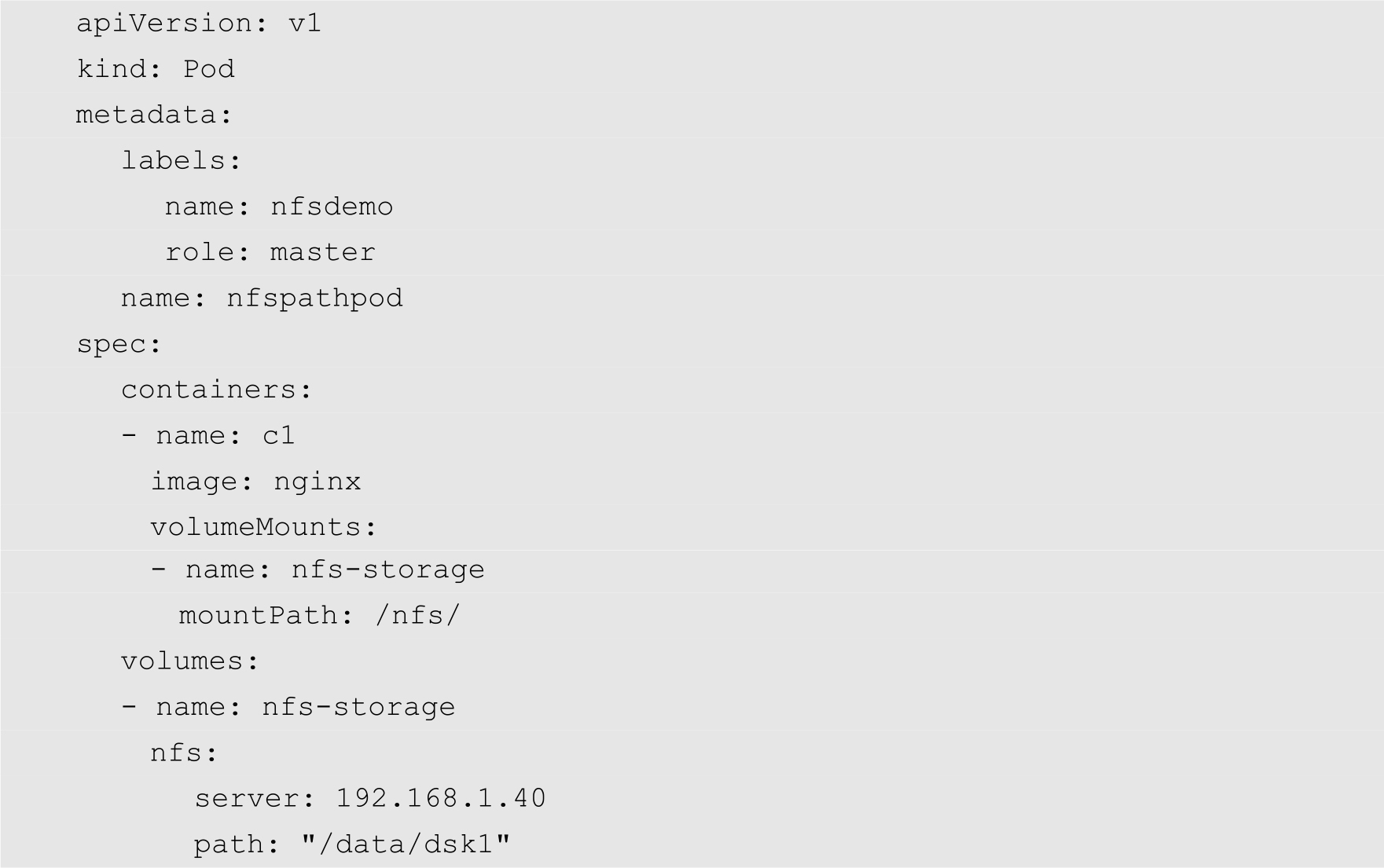Click the "volumeMounts:" key
Screen dimensions: 1384x868
coord(263,526)
